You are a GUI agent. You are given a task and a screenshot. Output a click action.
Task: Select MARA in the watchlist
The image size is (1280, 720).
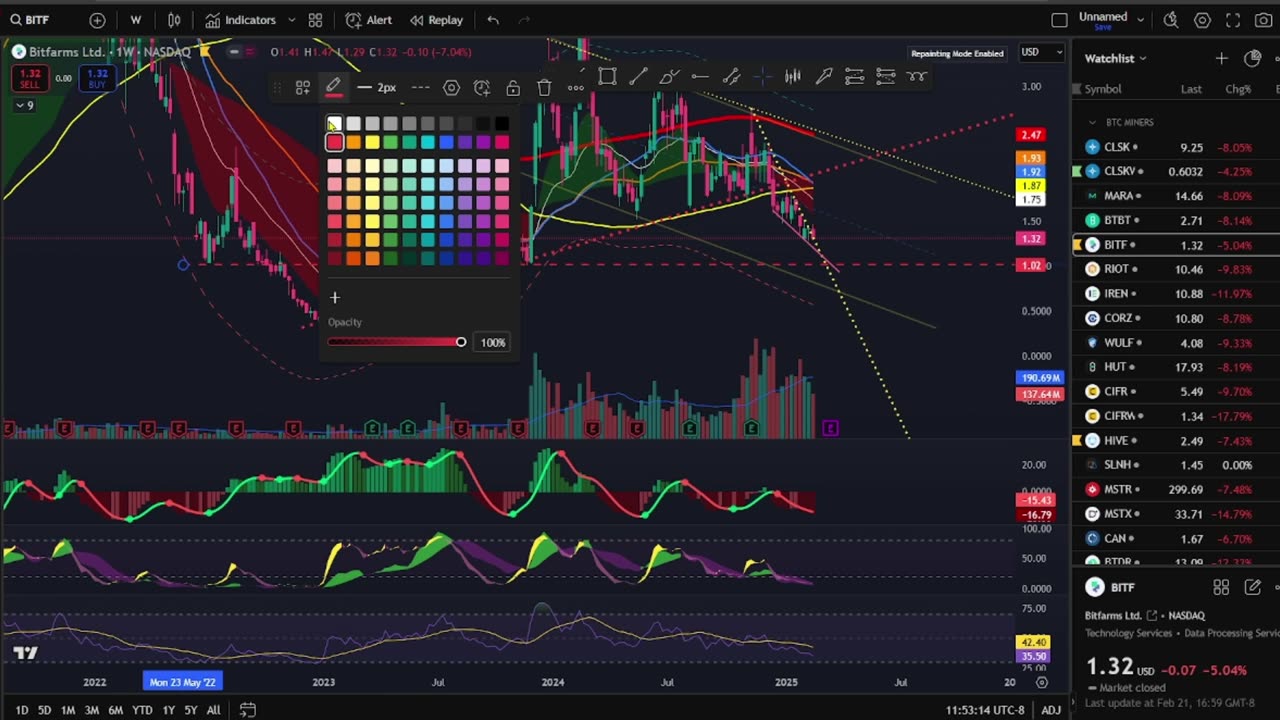tap(1176, 196)
